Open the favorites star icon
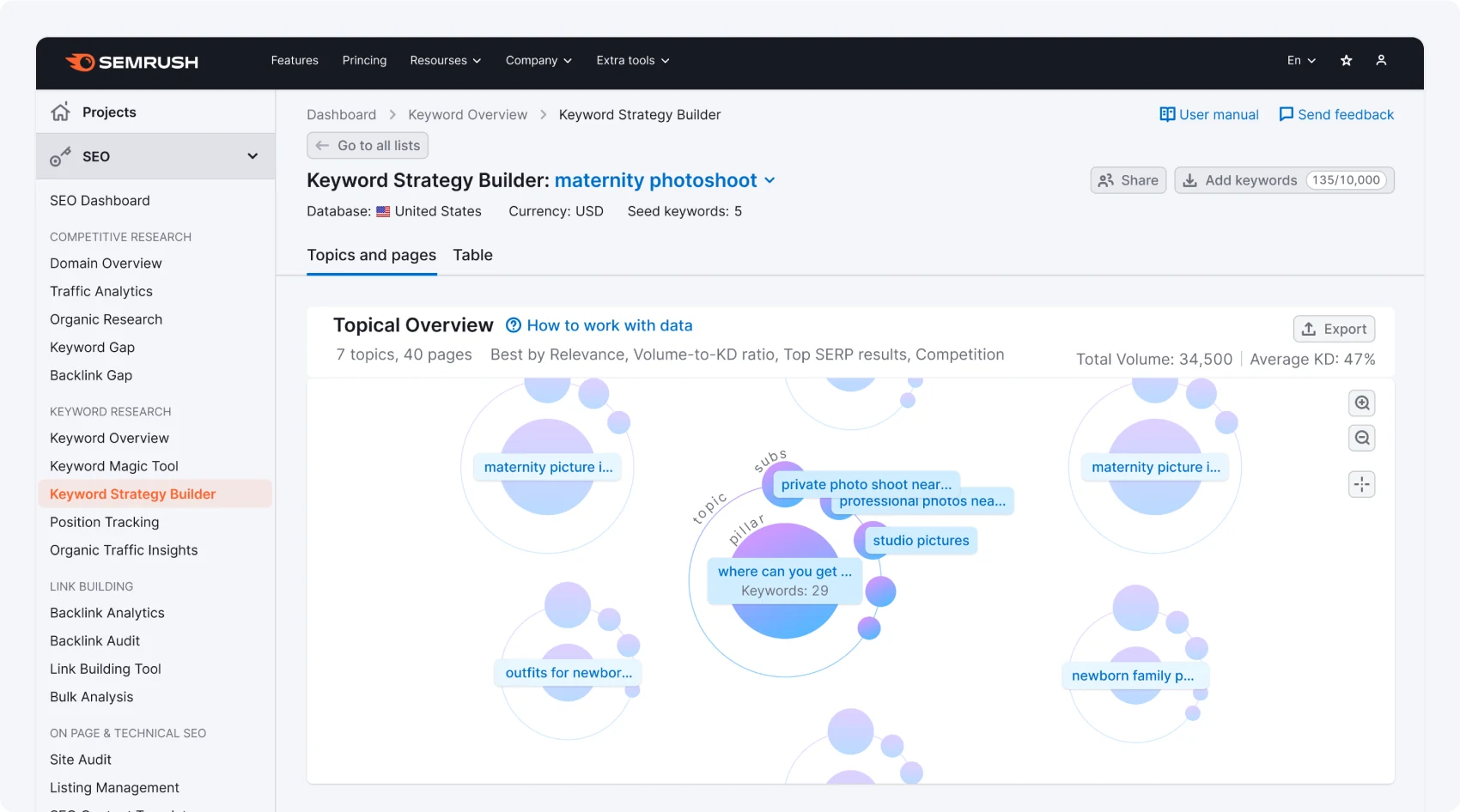The image size is (1460, 812). point(1346,60)
